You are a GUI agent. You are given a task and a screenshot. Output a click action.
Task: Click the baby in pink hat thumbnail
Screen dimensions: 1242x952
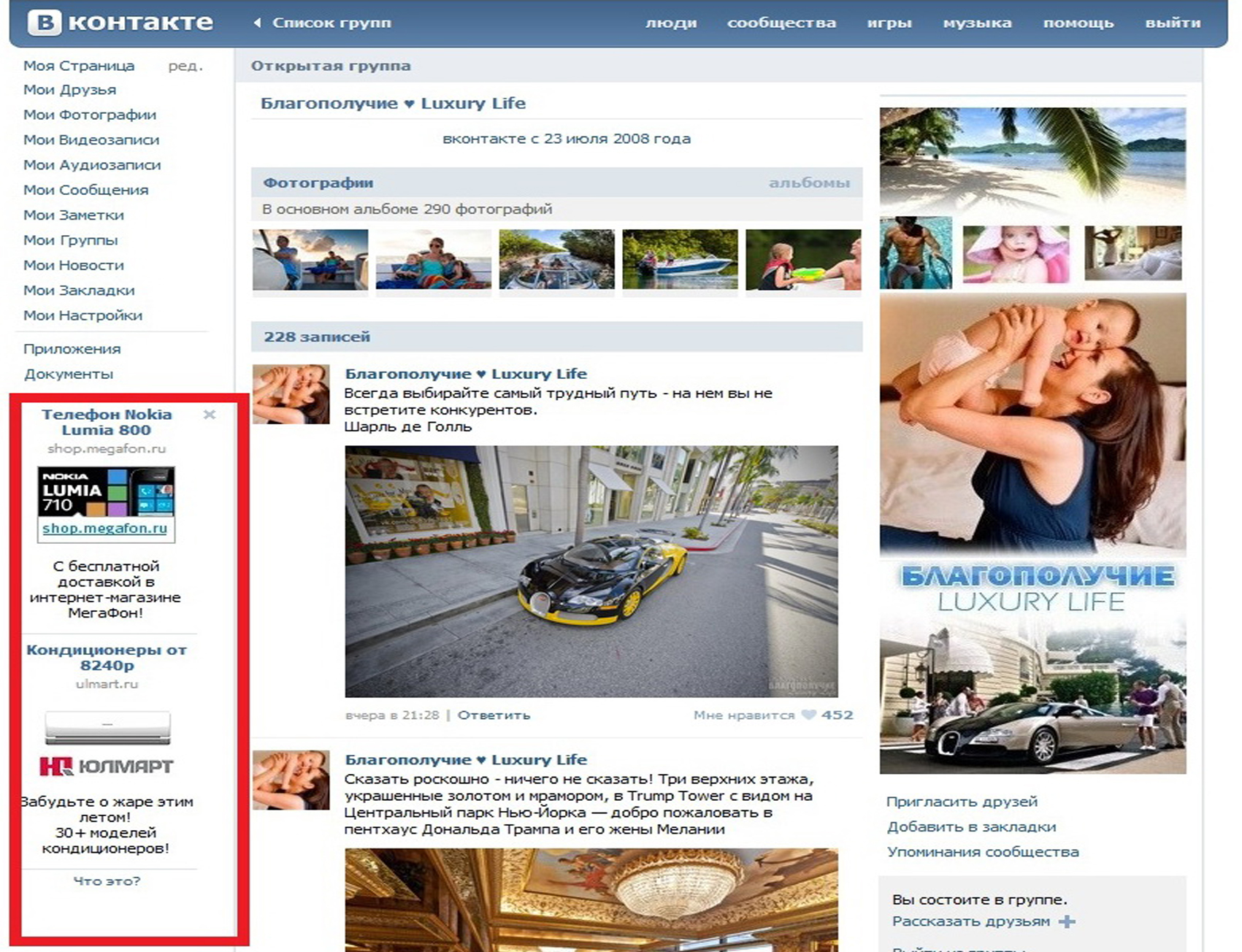pyautogui.click(x=1016, y=253)
